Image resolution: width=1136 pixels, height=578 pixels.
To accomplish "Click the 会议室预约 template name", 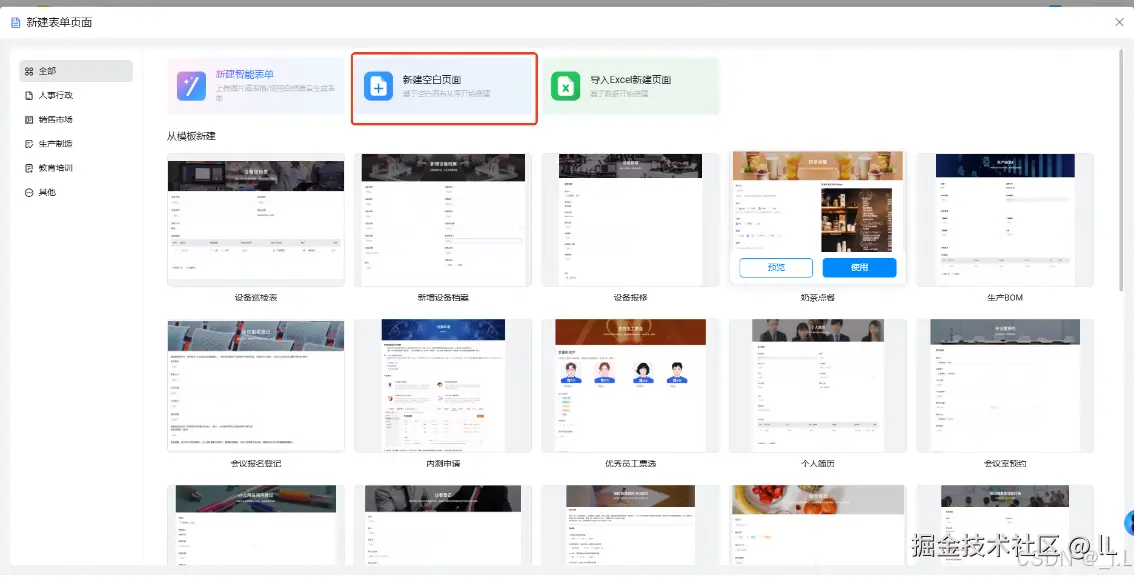I will pyautogui.click(x=1005, y=464).
